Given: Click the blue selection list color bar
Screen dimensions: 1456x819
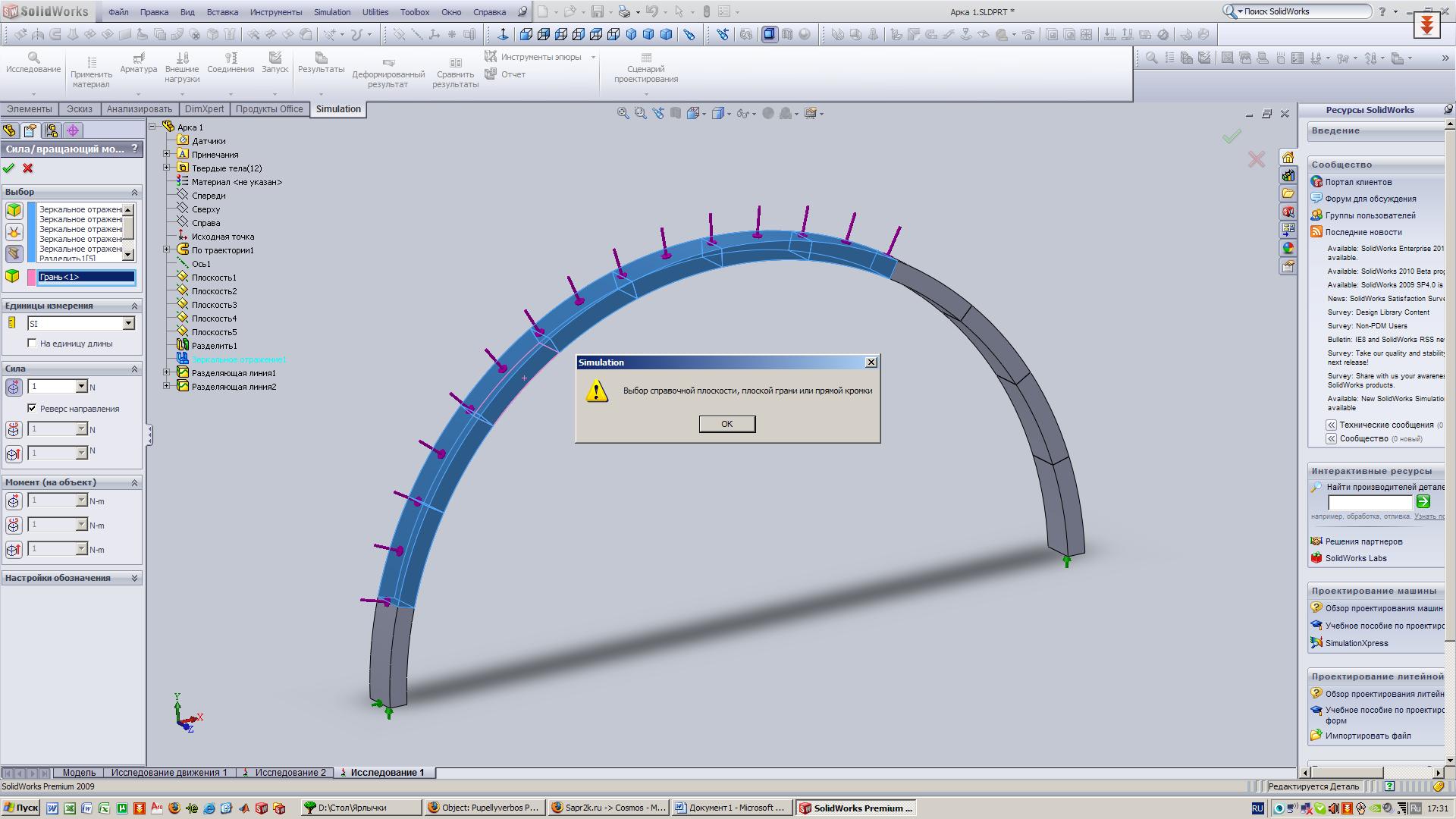Looking at the screenshot, I should tap(31, 232).
